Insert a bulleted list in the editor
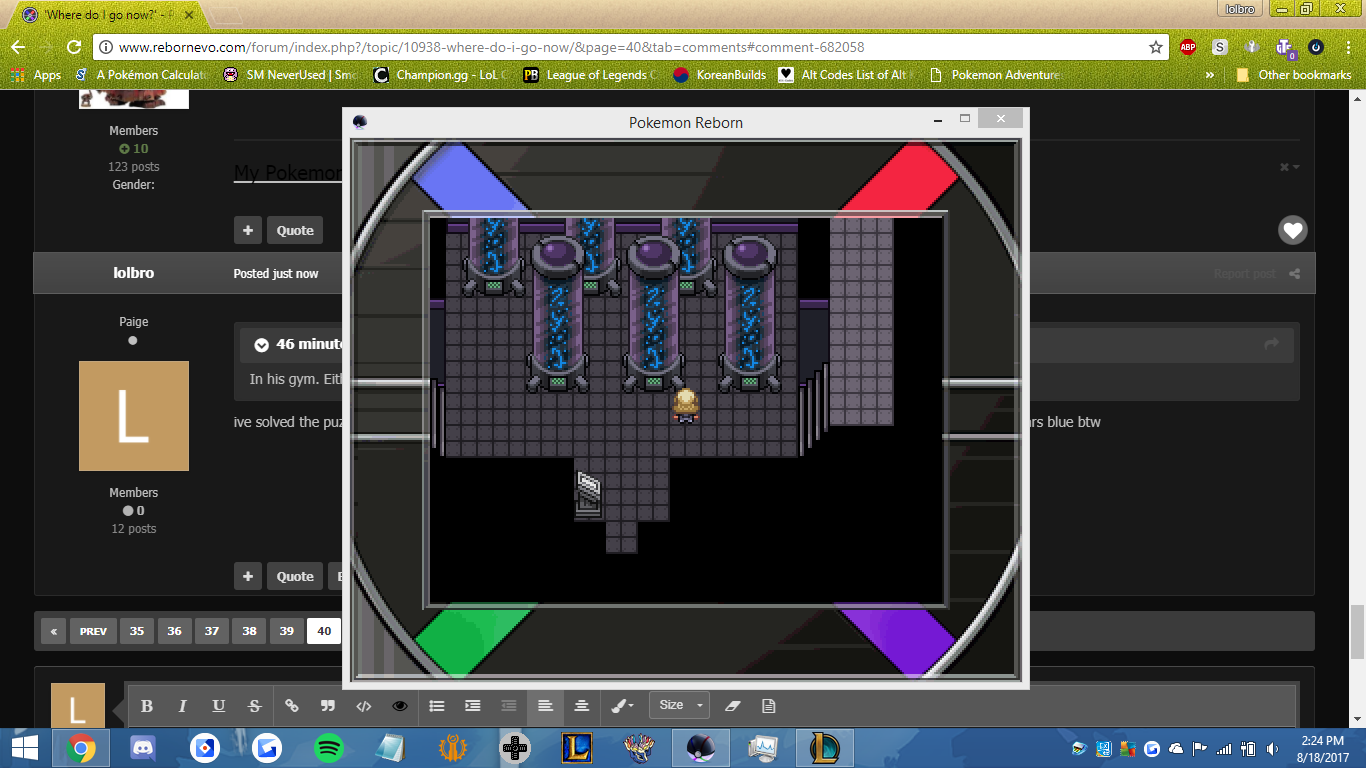The width and height of the screenshot is (1366, 768). click(x=437, y=706)
